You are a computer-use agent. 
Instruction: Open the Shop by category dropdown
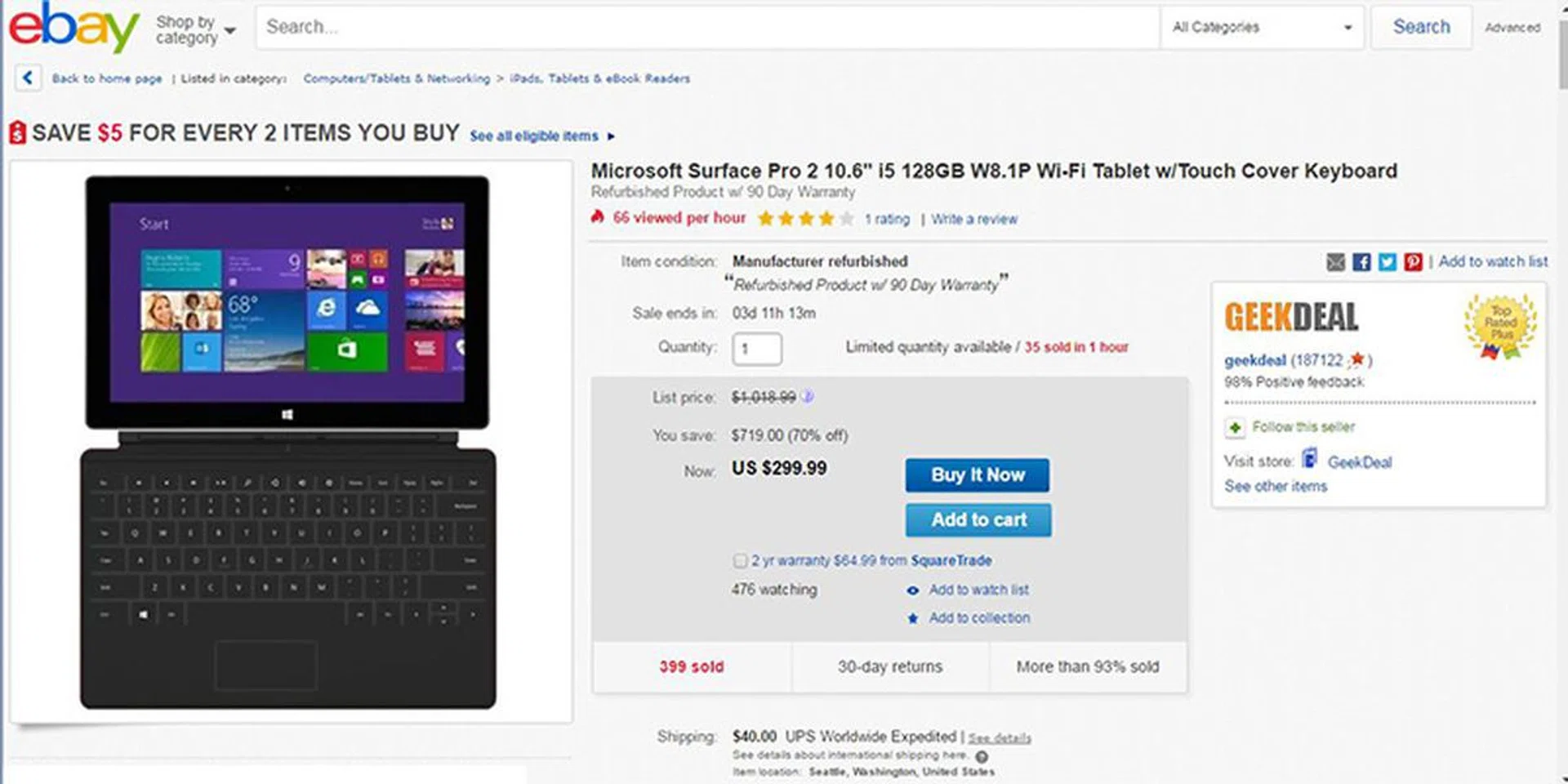click(196, 30)
